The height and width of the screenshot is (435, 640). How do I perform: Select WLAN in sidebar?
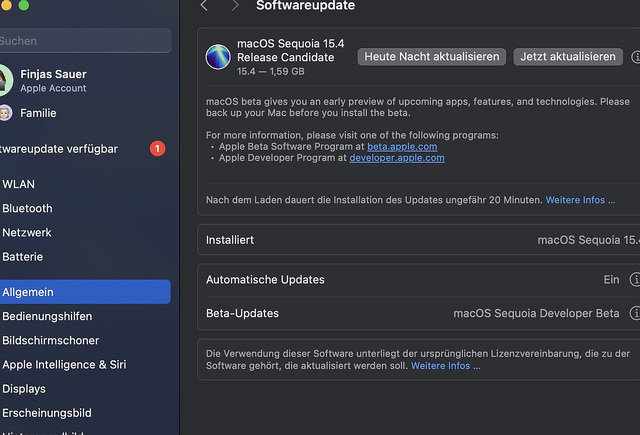click(18, 184)
